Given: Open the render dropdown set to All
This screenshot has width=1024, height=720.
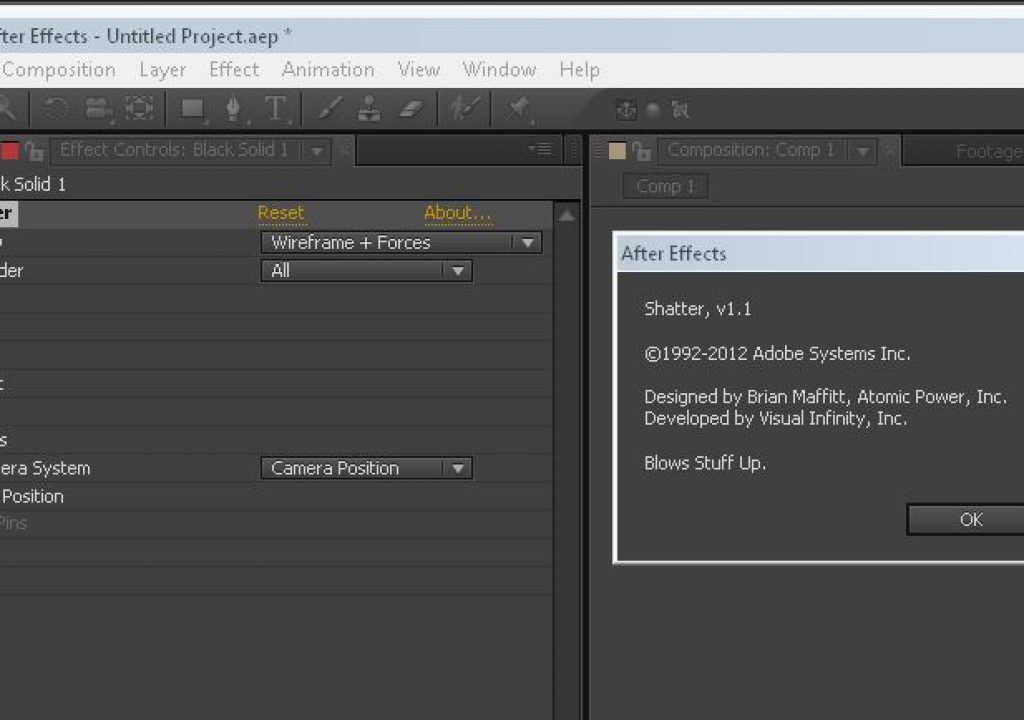Looking at the screenshot, I should click(x=366, y=270).
